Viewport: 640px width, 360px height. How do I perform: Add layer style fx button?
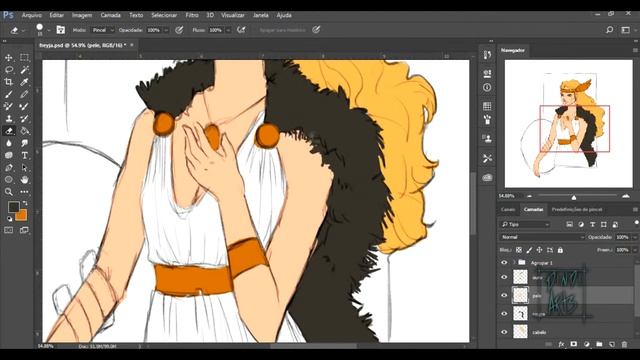pos(561,344)
